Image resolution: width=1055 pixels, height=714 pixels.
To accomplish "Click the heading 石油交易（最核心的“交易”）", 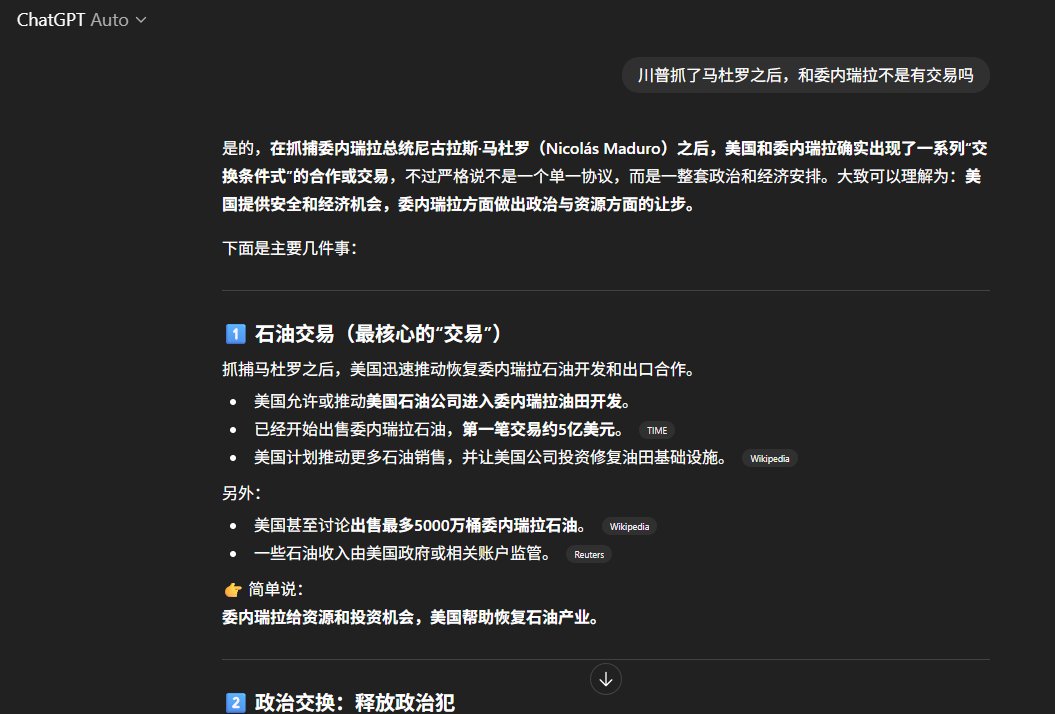I will pyautogui.click(x=378, y=334).
